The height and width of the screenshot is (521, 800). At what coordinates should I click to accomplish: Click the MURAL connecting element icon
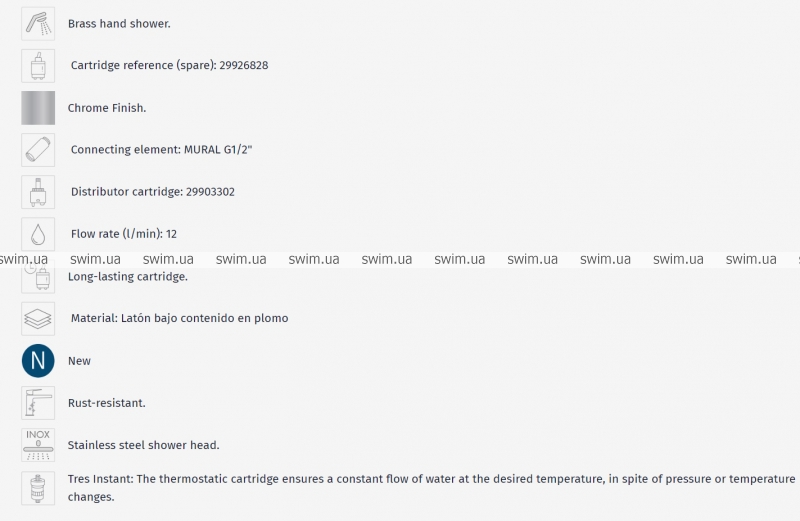point(38,149)
